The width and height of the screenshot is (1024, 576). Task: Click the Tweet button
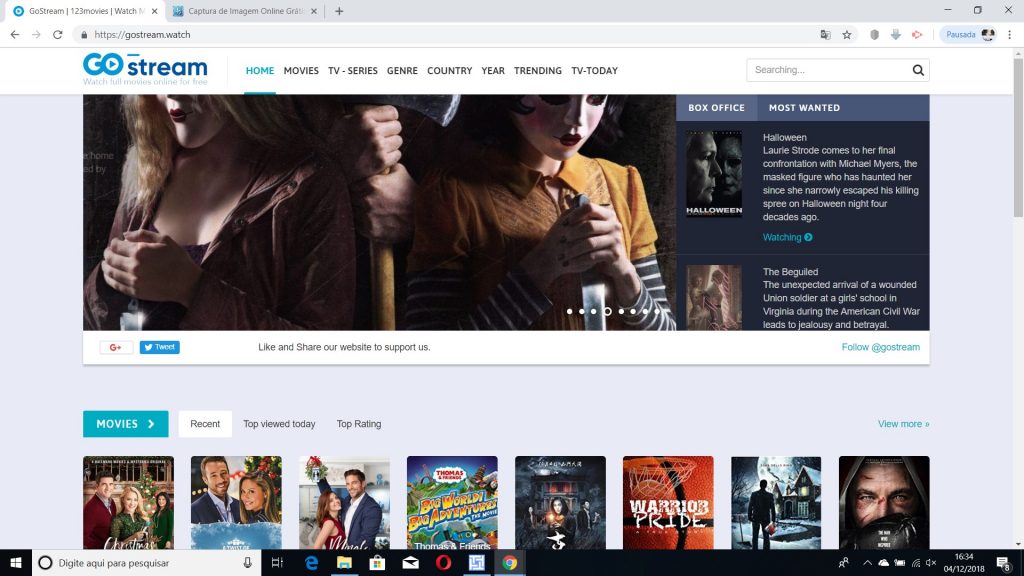coord(159,347)
